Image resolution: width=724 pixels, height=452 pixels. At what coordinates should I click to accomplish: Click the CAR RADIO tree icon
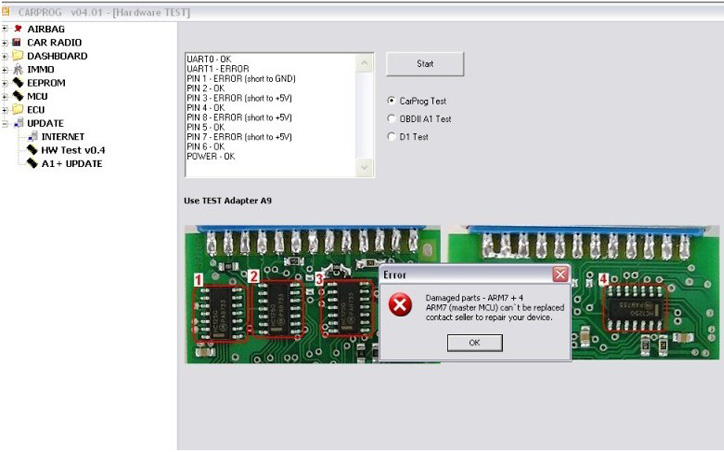pyautogui.click(x=17, y=42)
